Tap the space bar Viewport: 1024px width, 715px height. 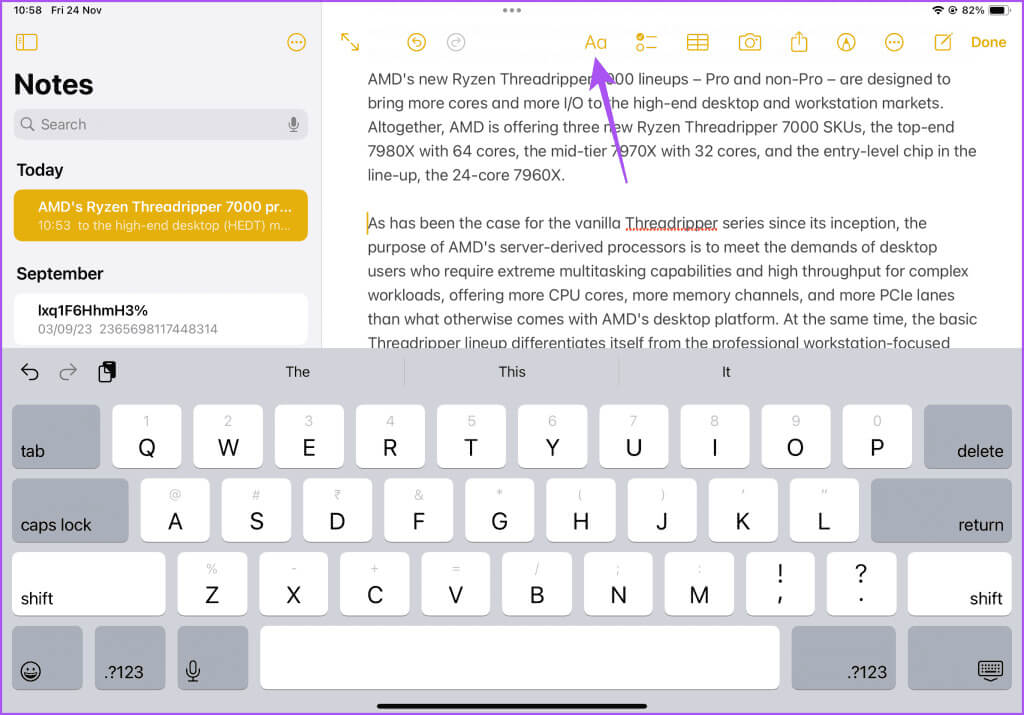pyautogui.click(x=520, y=658)
